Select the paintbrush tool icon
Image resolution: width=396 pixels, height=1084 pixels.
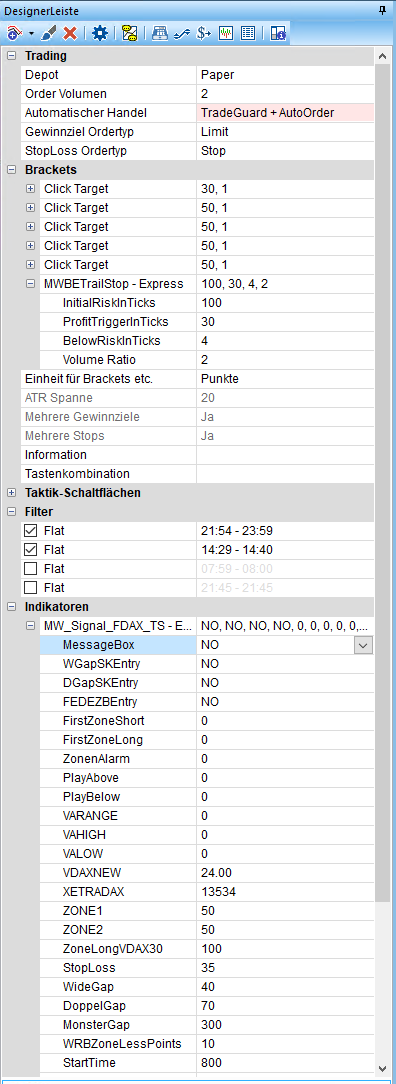pos(49,32)
